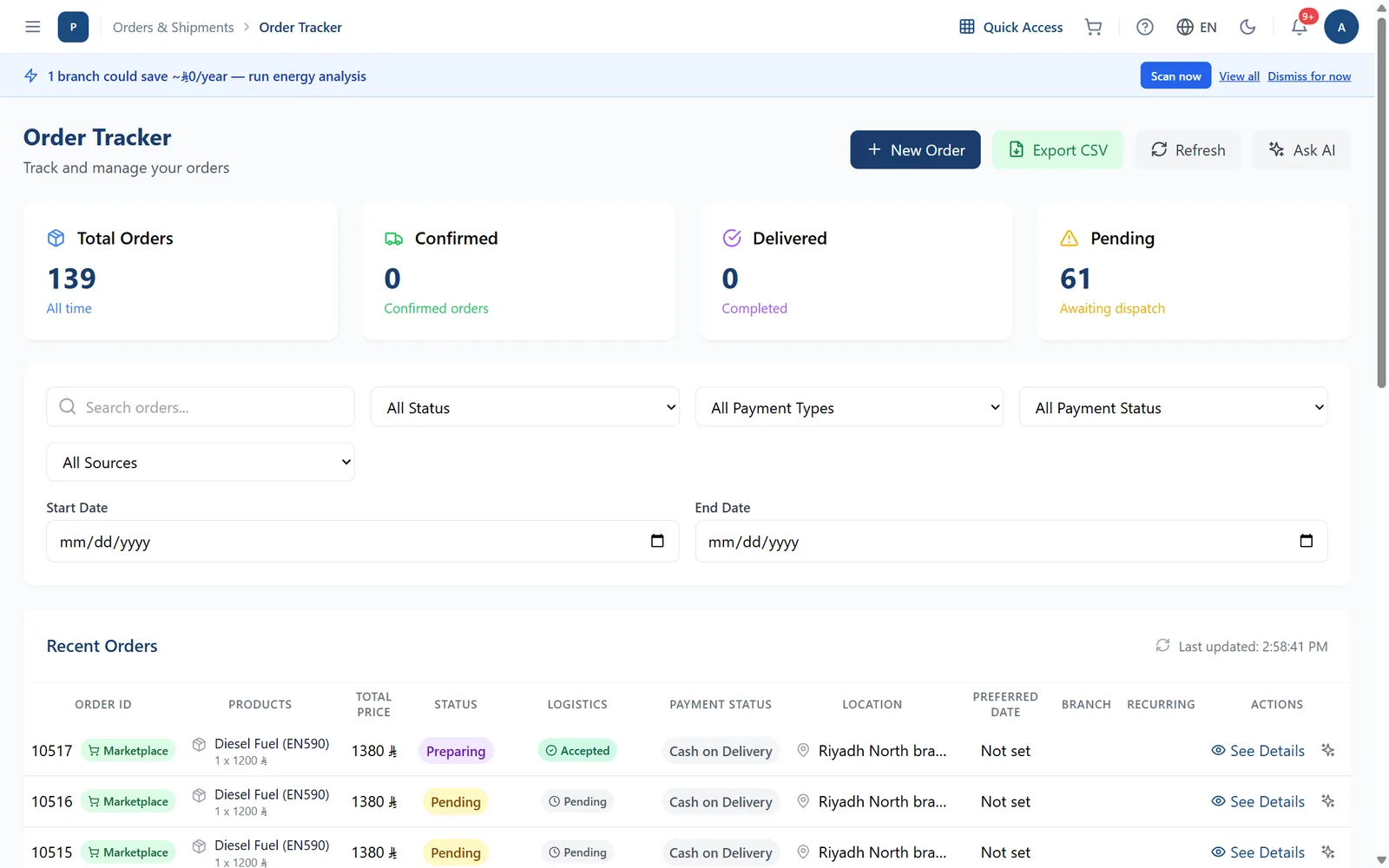Screen dimensions: 1389x868
Task: Open the All Sources dropdown
Action: (x=201, y=463)
